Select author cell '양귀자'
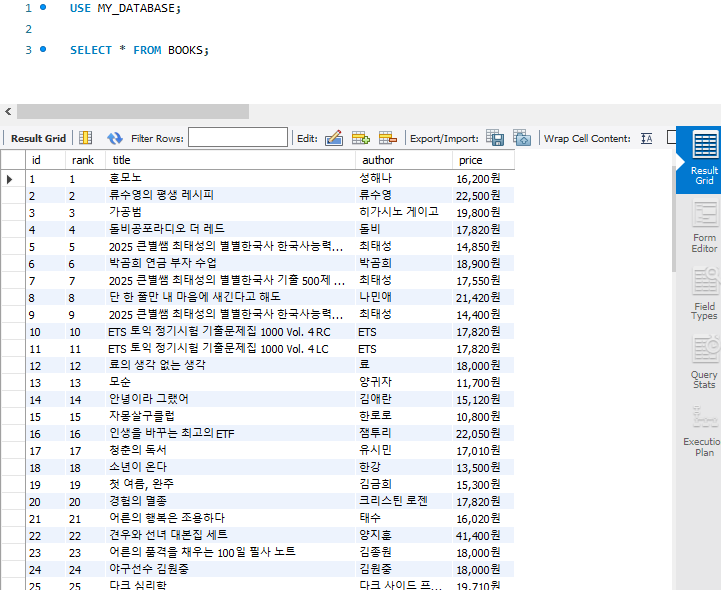Image resolution: width=721 pixels, height=590 pixels. pyautogui.click(x=404, y=383)
